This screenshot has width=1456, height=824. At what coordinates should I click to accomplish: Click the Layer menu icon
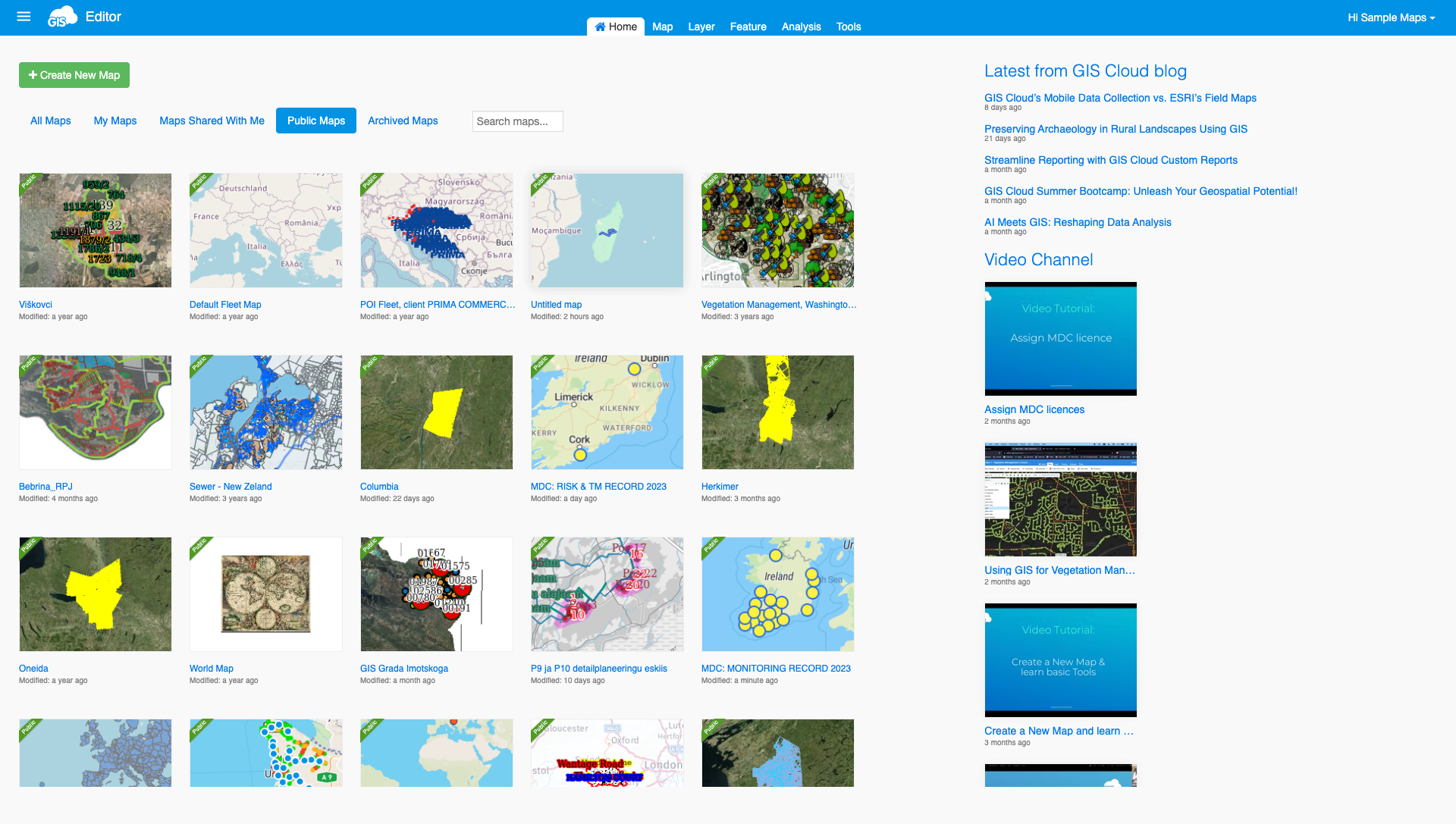700,26
